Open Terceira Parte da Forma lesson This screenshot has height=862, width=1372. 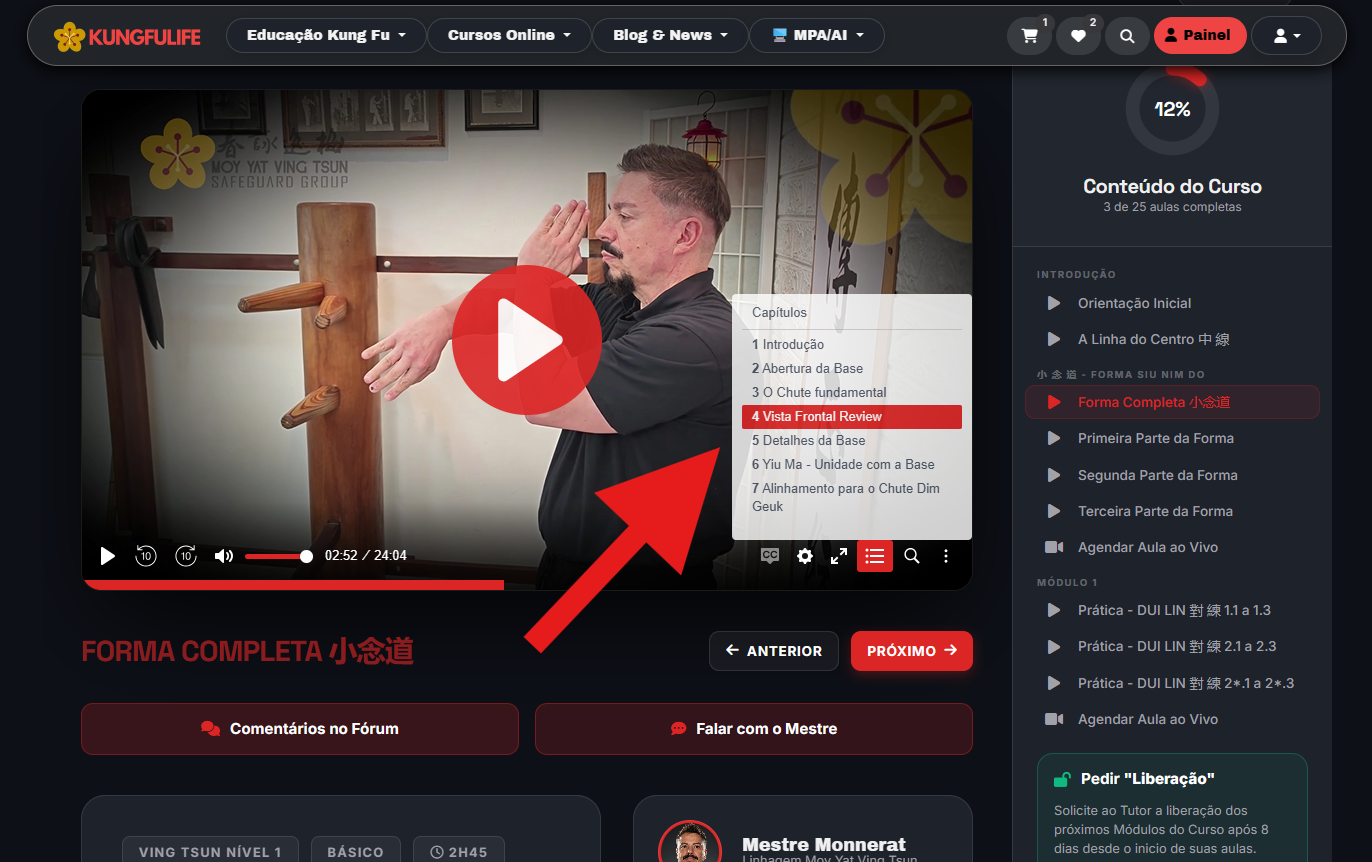click(x=1172, y=511)
